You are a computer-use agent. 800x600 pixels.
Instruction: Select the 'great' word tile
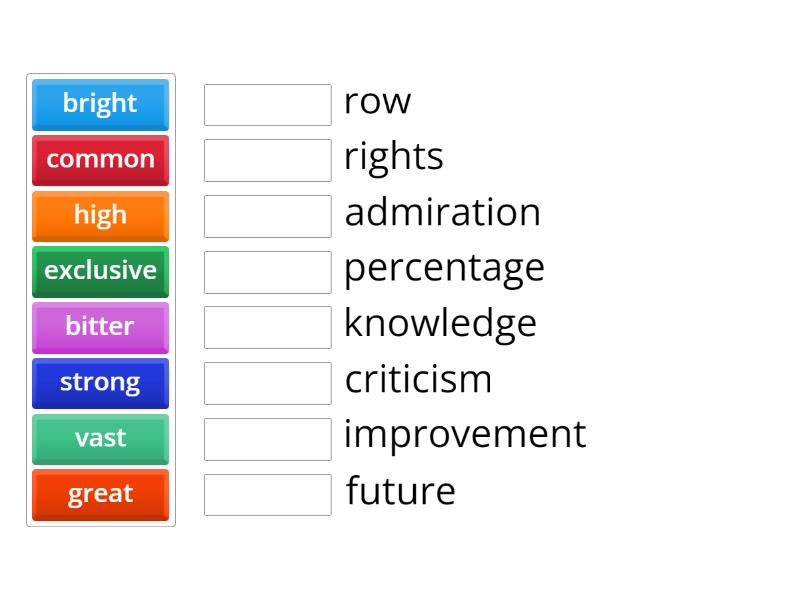pyautogui.click(x=100, y=494)
